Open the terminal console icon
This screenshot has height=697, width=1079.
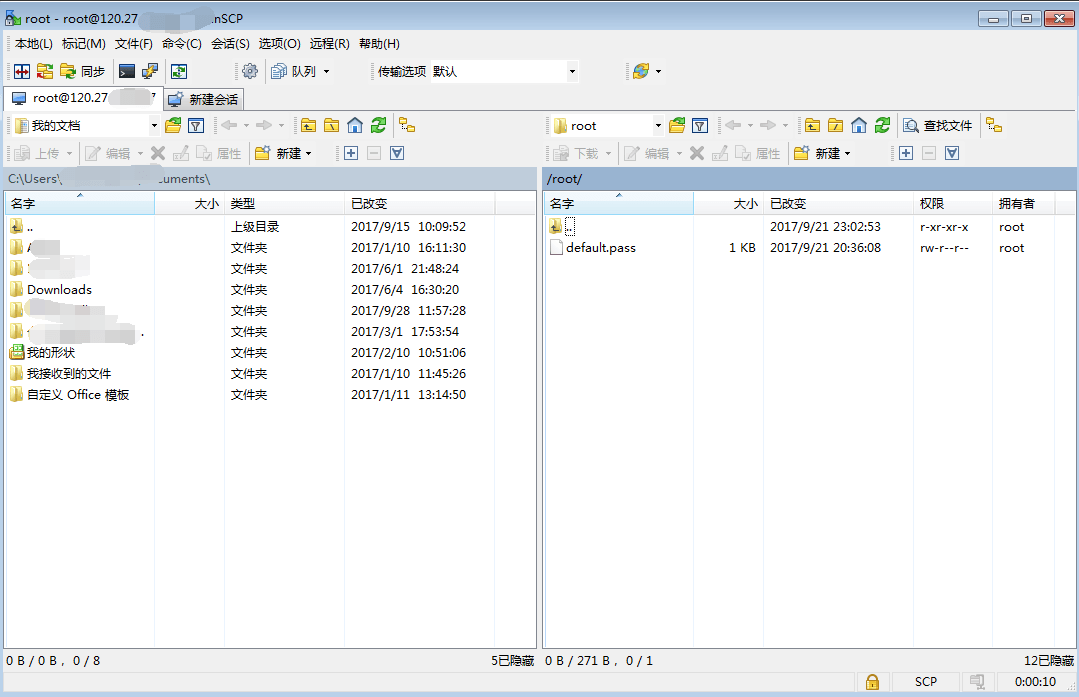click(127, 72)
